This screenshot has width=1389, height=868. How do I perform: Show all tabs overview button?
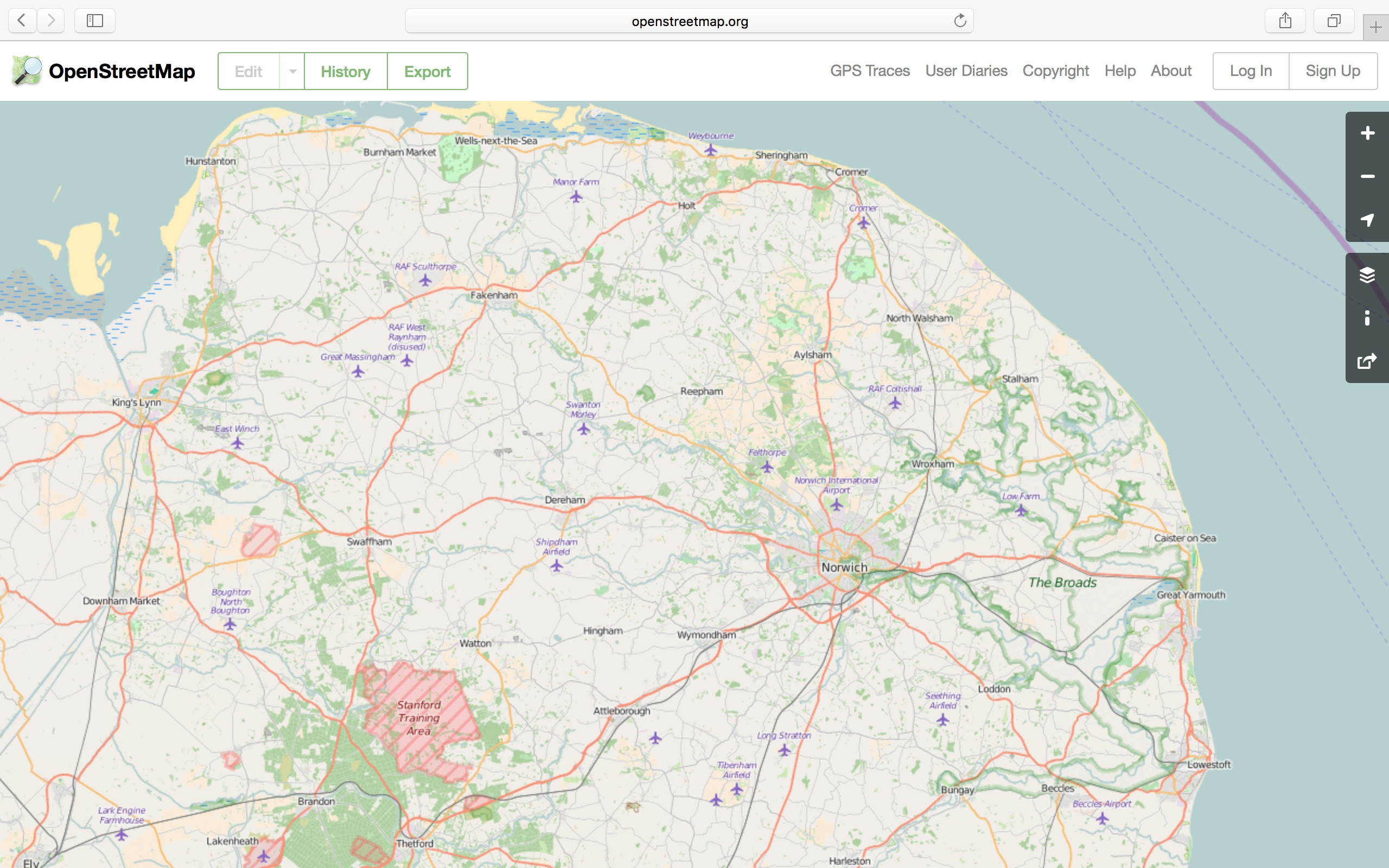(1334, 21)
